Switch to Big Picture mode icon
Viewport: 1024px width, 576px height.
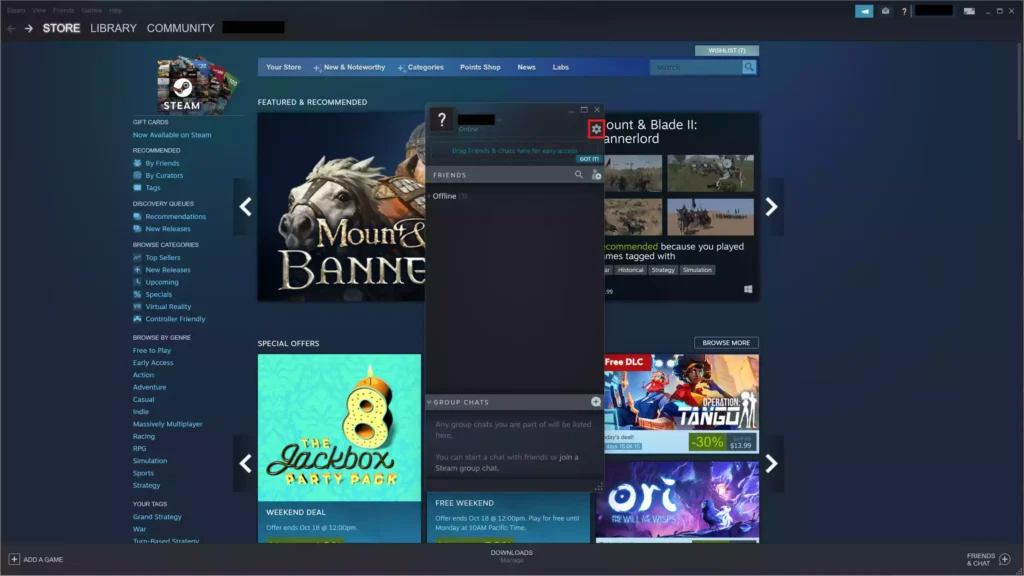969,11
